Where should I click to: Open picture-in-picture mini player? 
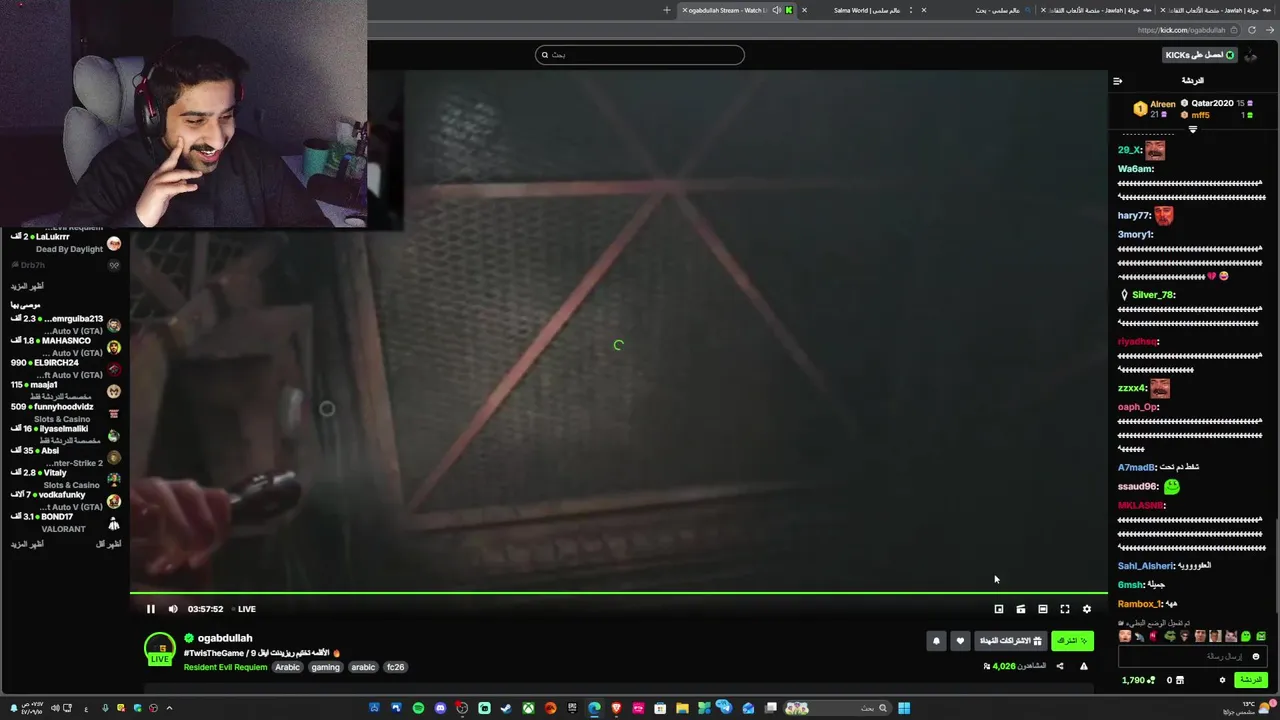(x=999, y=609)
